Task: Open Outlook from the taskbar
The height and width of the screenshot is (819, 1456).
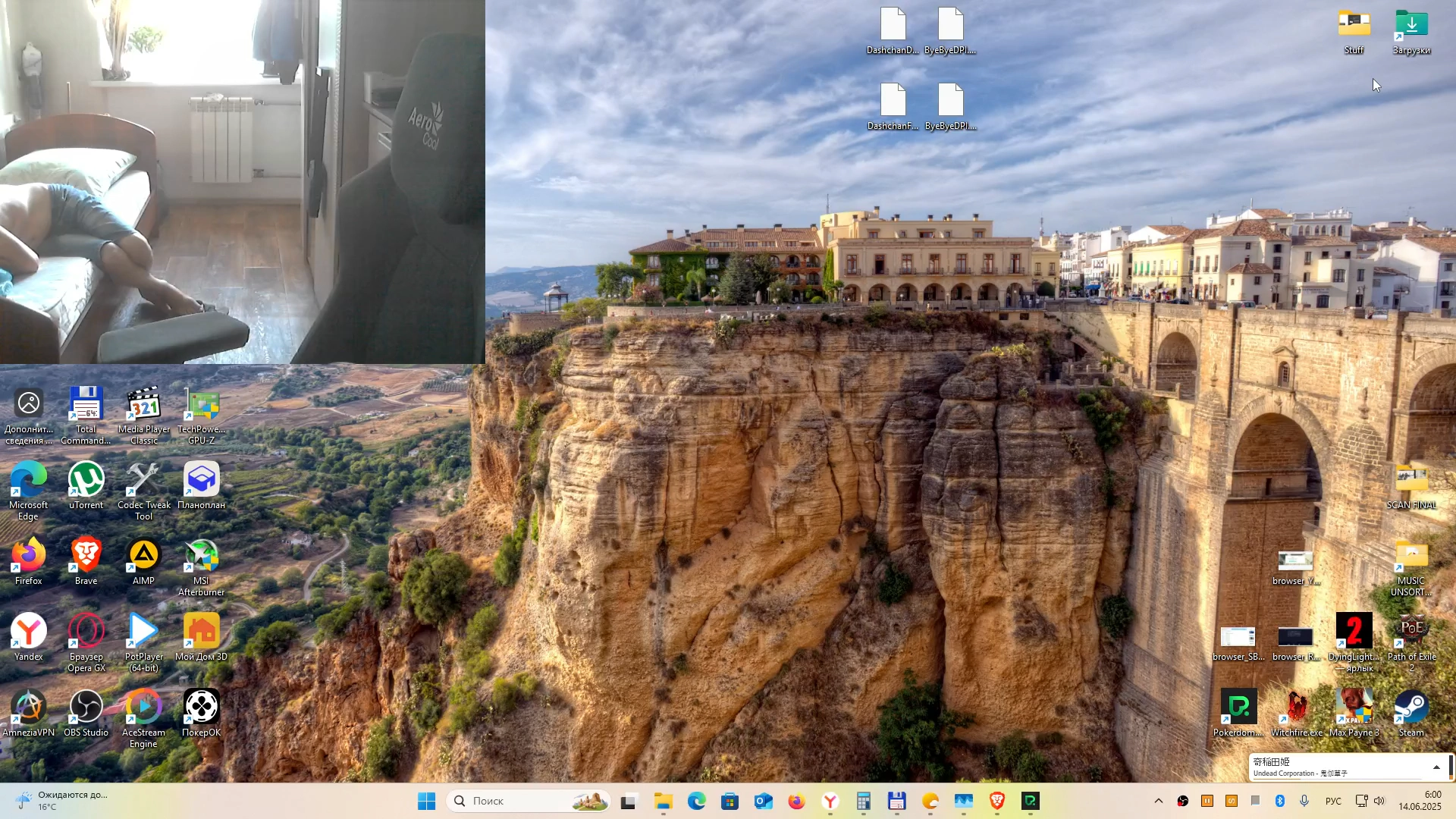Action: pos(764,801)
